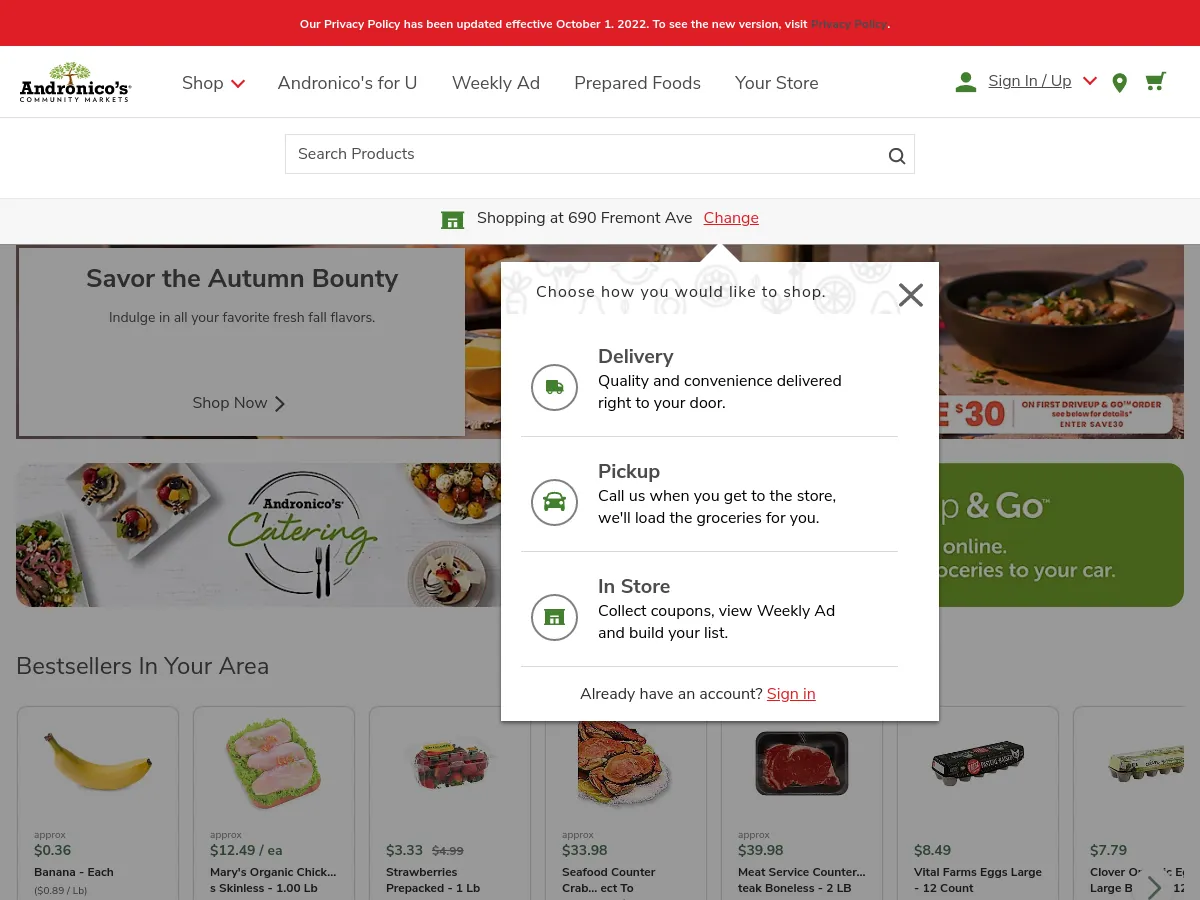Click Sign in link in popup
The height and width of the screenshot is (900, 1200).
point(791,694)
